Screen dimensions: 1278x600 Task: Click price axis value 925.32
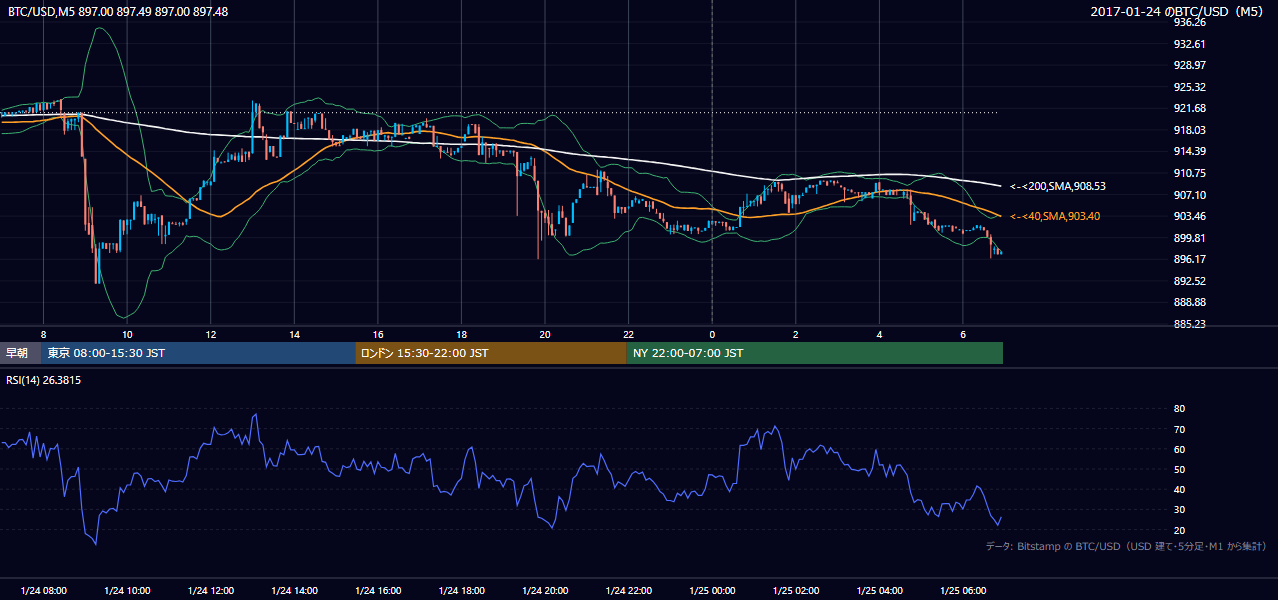click(x=1189, y=87)
